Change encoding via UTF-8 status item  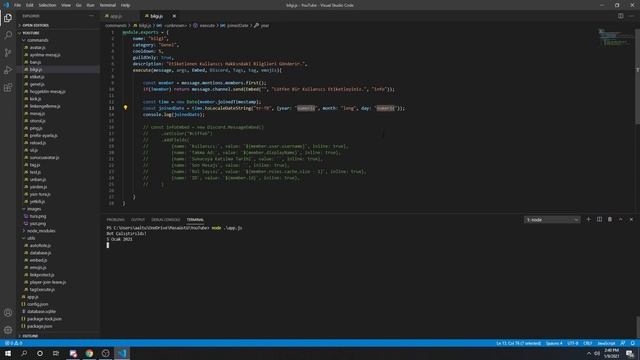(573, 343)
